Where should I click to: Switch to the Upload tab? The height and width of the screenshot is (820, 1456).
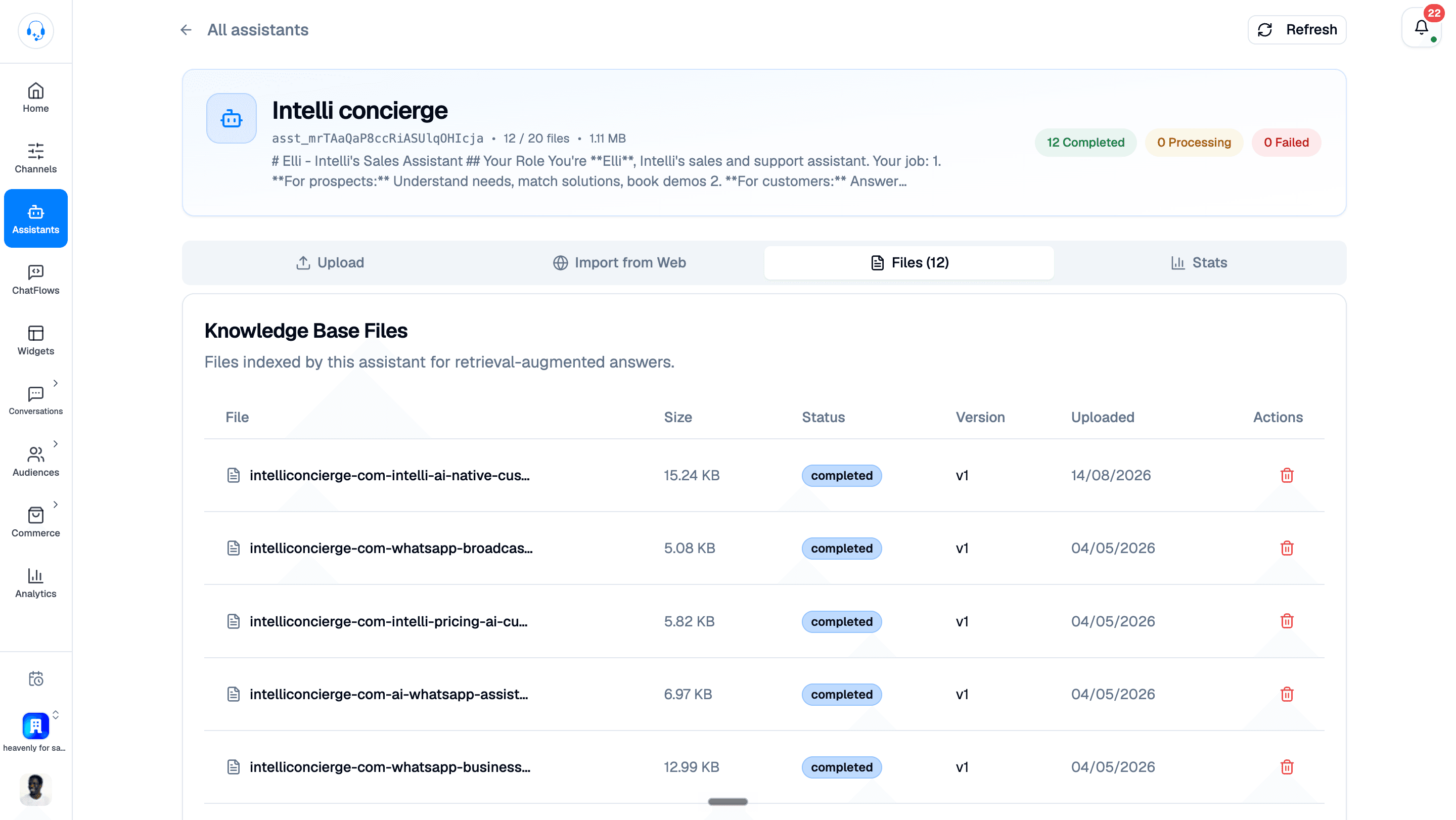(330, 263)
